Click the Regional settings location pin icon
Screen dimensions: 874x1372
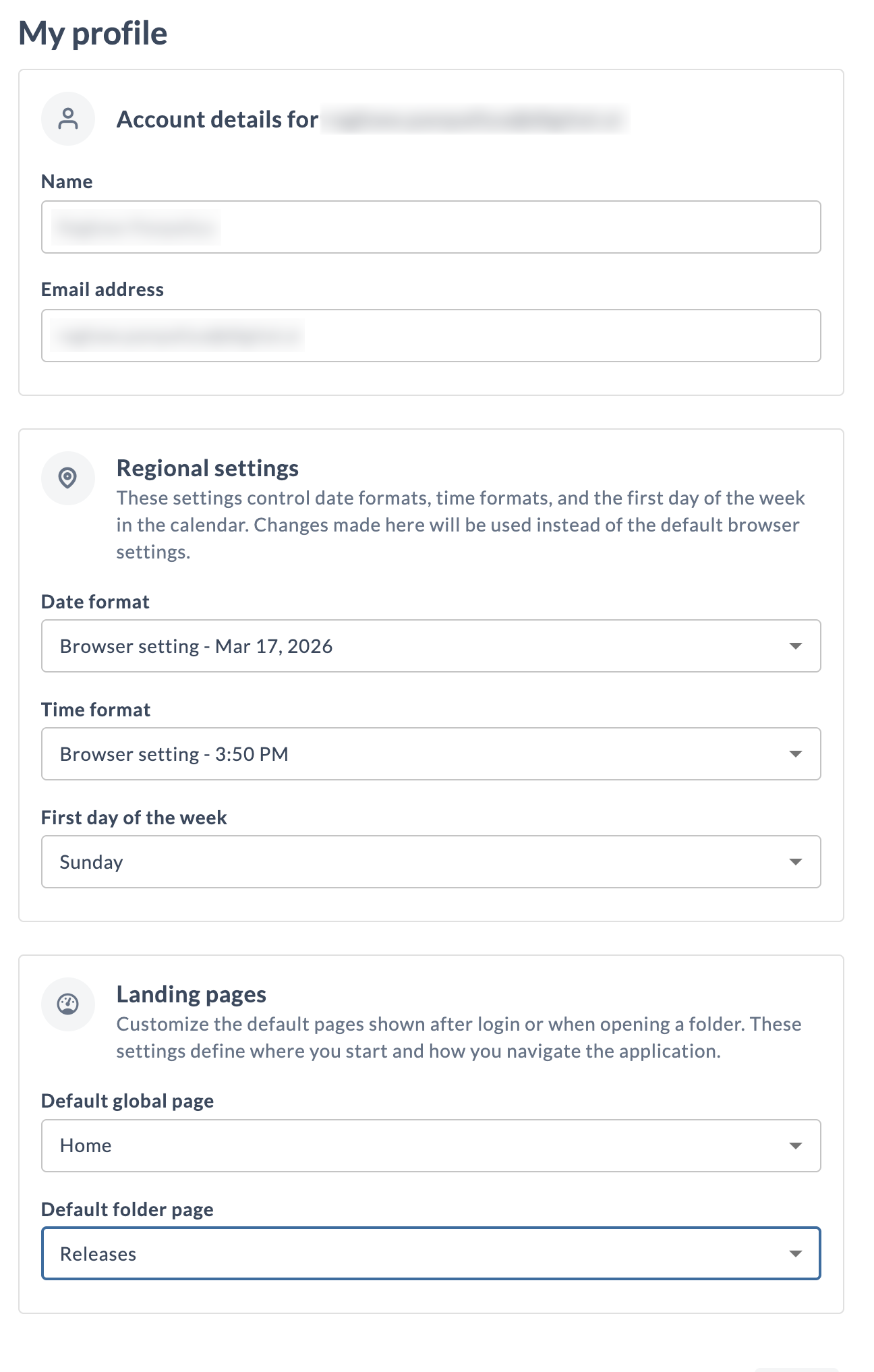coord(67,478)
